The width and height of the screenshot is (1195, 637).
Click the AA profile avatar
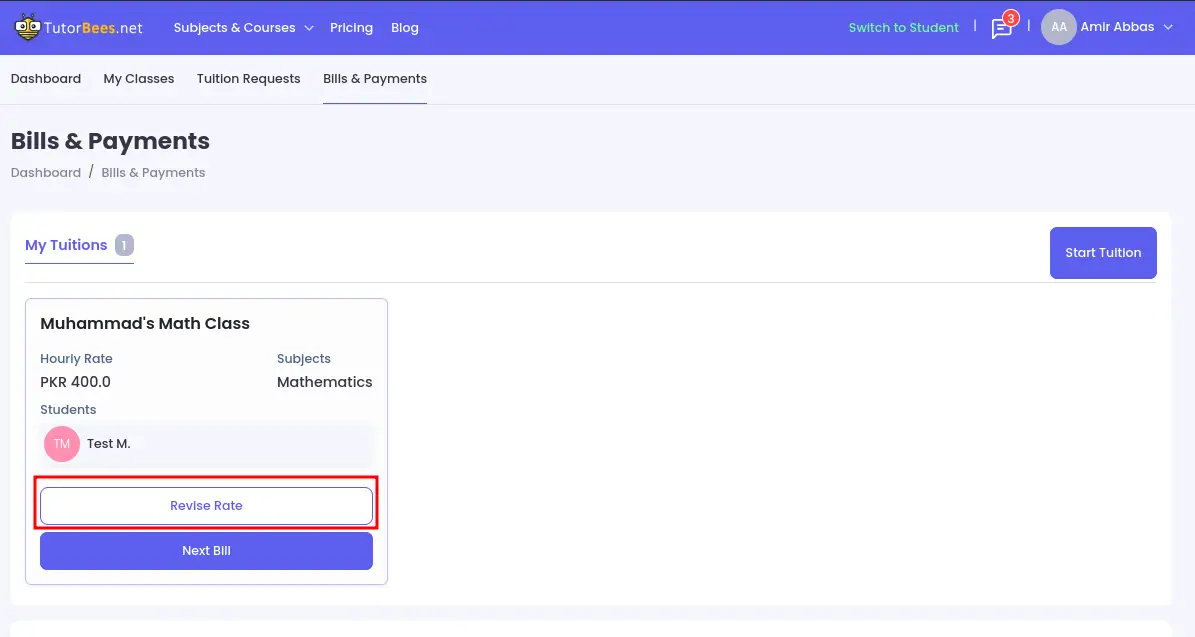pyautogui.click(x=1058, y=27)
